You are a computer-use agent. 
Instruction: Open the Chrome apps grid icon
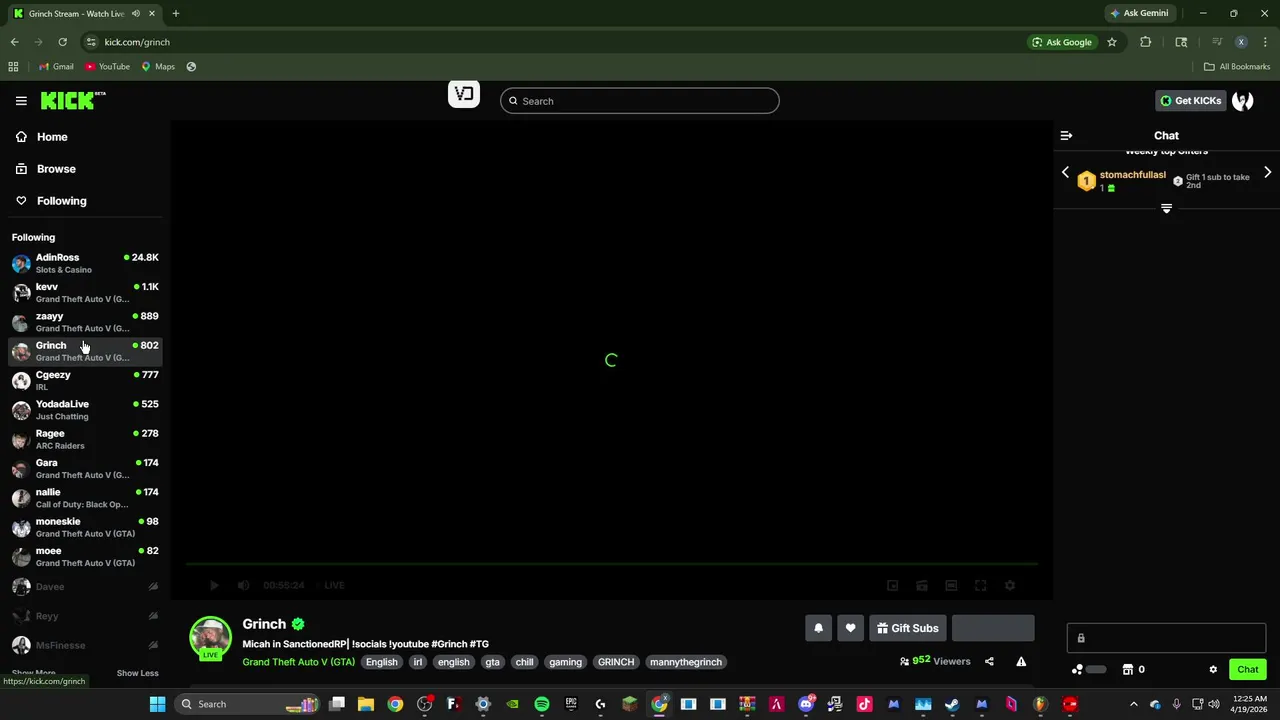click(x=13, y=67)
